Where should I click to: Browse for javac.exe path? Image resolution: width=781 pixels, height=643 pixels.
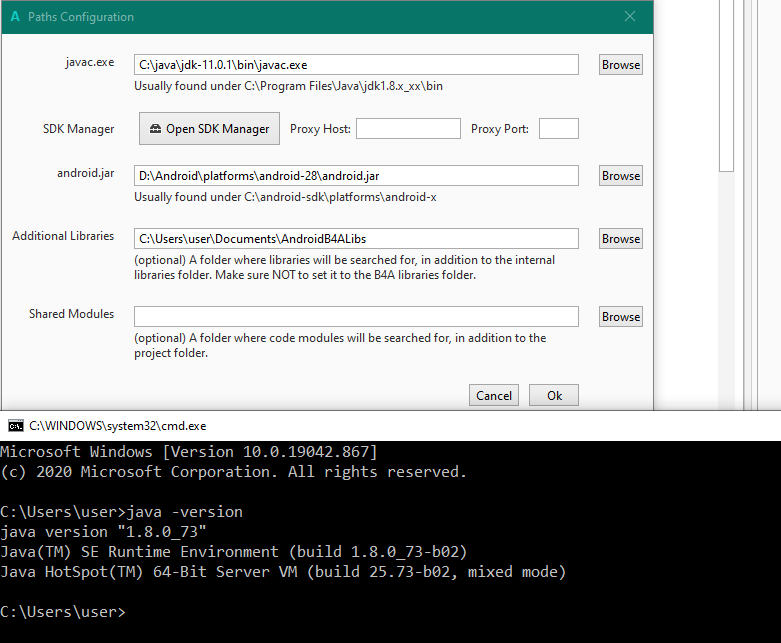[621, 65]
